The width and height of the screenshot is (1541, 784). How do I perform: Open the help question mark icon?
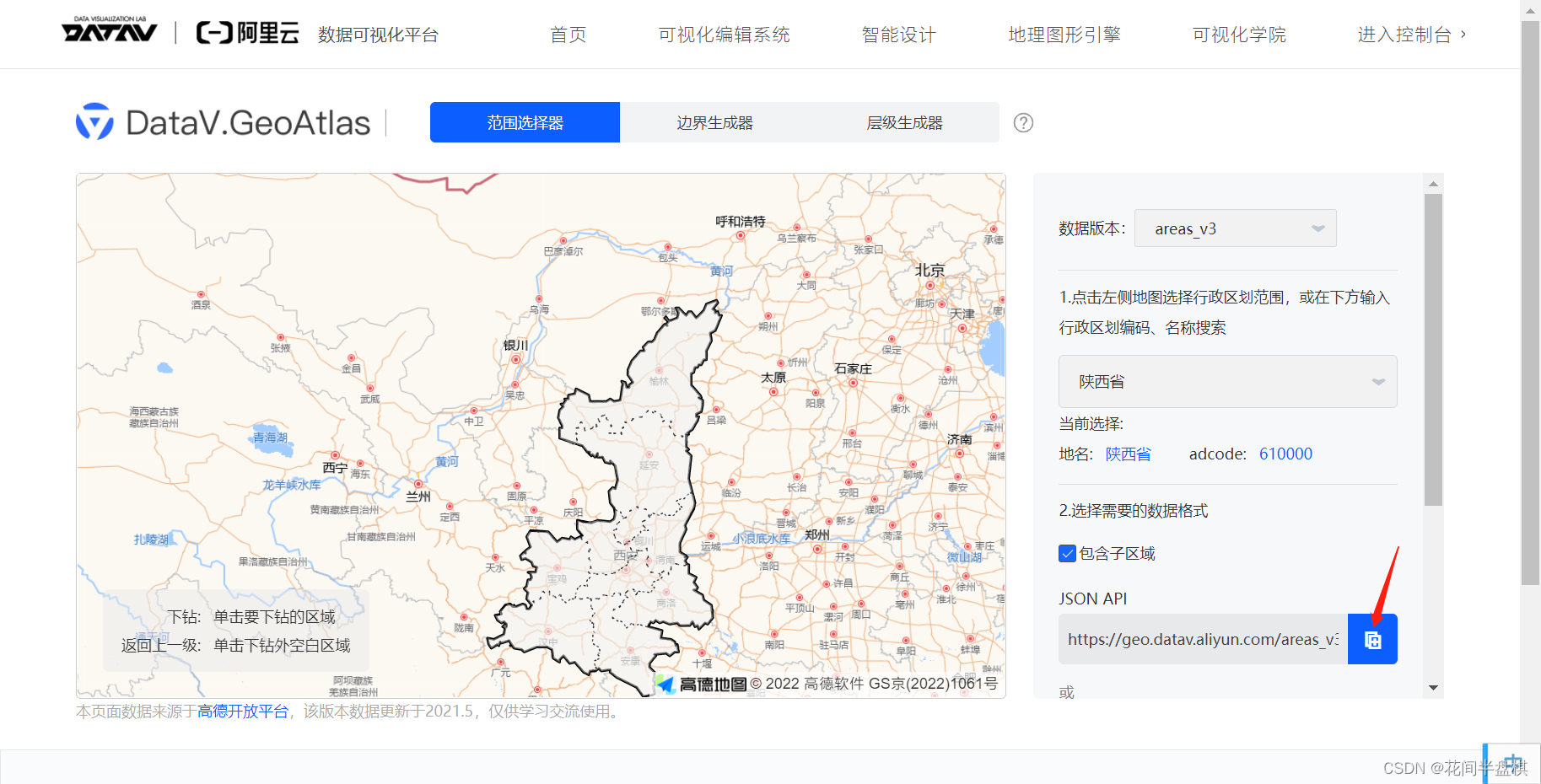[1023, 123]
